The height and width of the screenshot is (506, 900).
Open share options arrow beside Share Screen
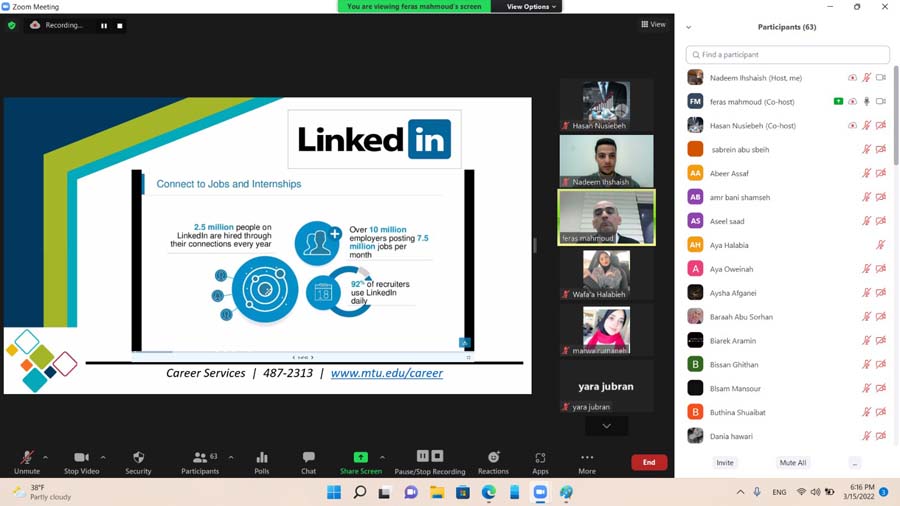click(382, 457)
